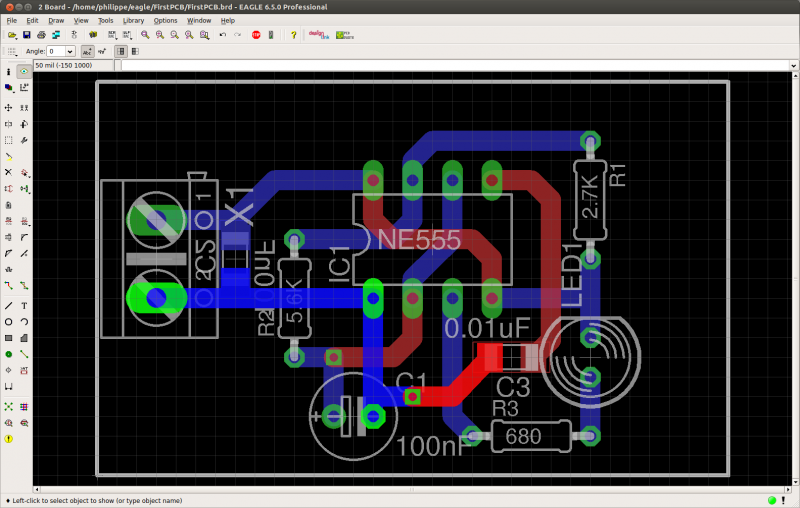This screenshot has width=800, height=508.
Task: Toggle the Show (eye) tool
Action: pyautogui.click(x=24, y=71)
